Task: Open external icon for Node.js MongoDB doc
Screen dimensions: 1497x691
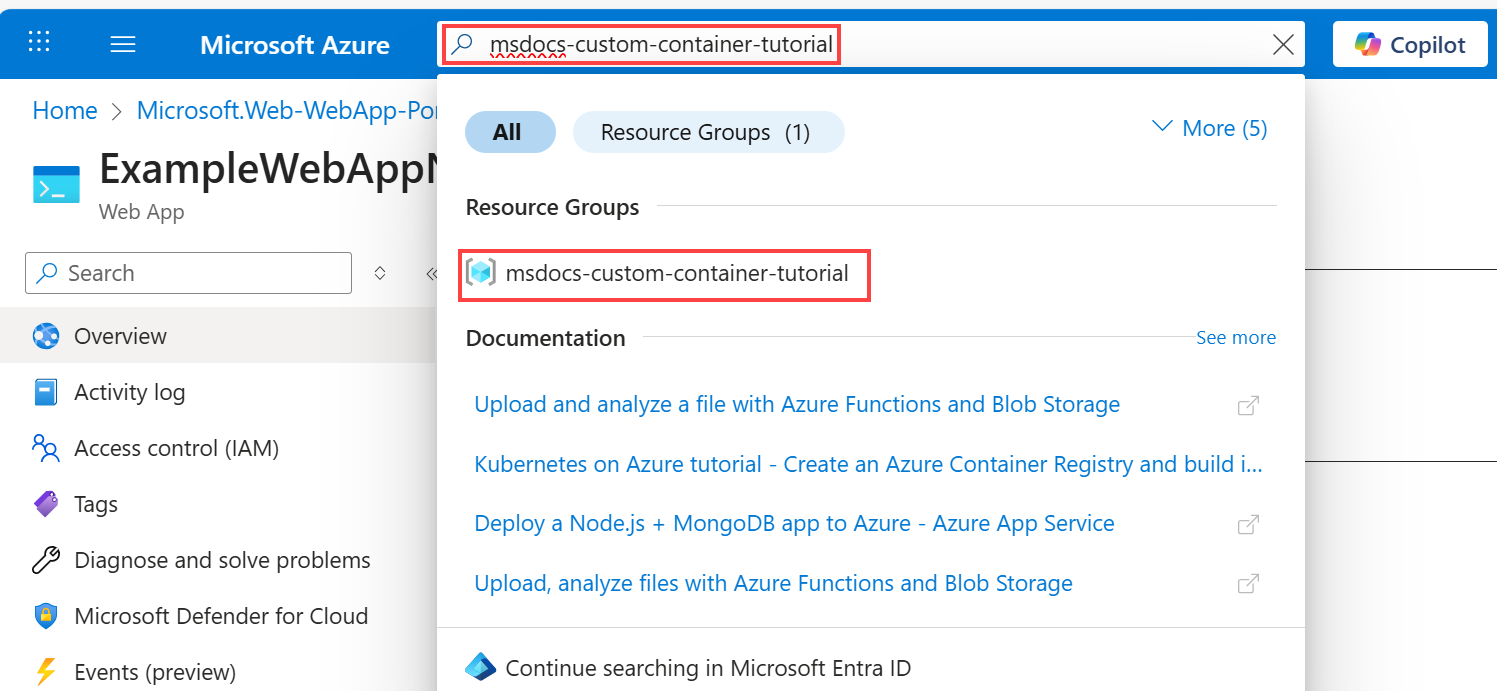Action: coord(1247,524)
